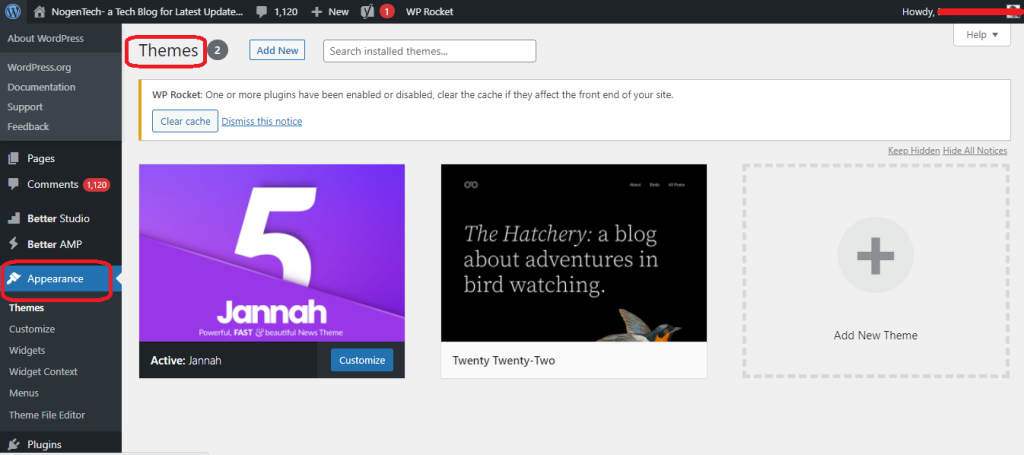Viewport: 1024px width, 455px height.
Task: Click the Yoast notification badge showing 1
Action: (x=387, y=12)
